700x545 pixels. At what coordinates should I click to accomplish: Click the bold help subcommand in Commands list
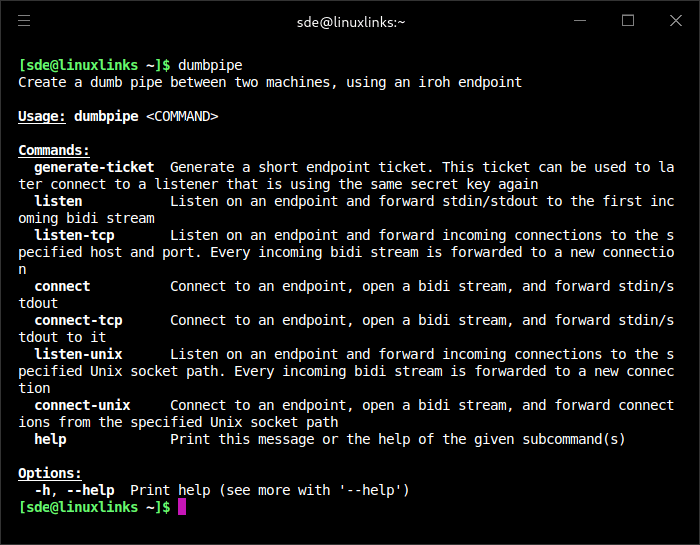pos(50,439)
